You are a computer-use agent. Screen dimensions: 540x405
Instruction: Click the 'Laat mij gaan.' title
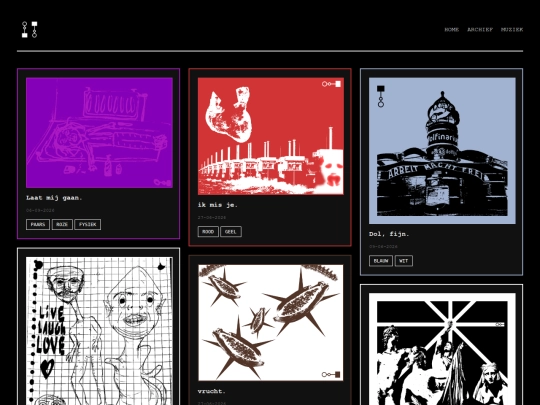tap(54, 198)
